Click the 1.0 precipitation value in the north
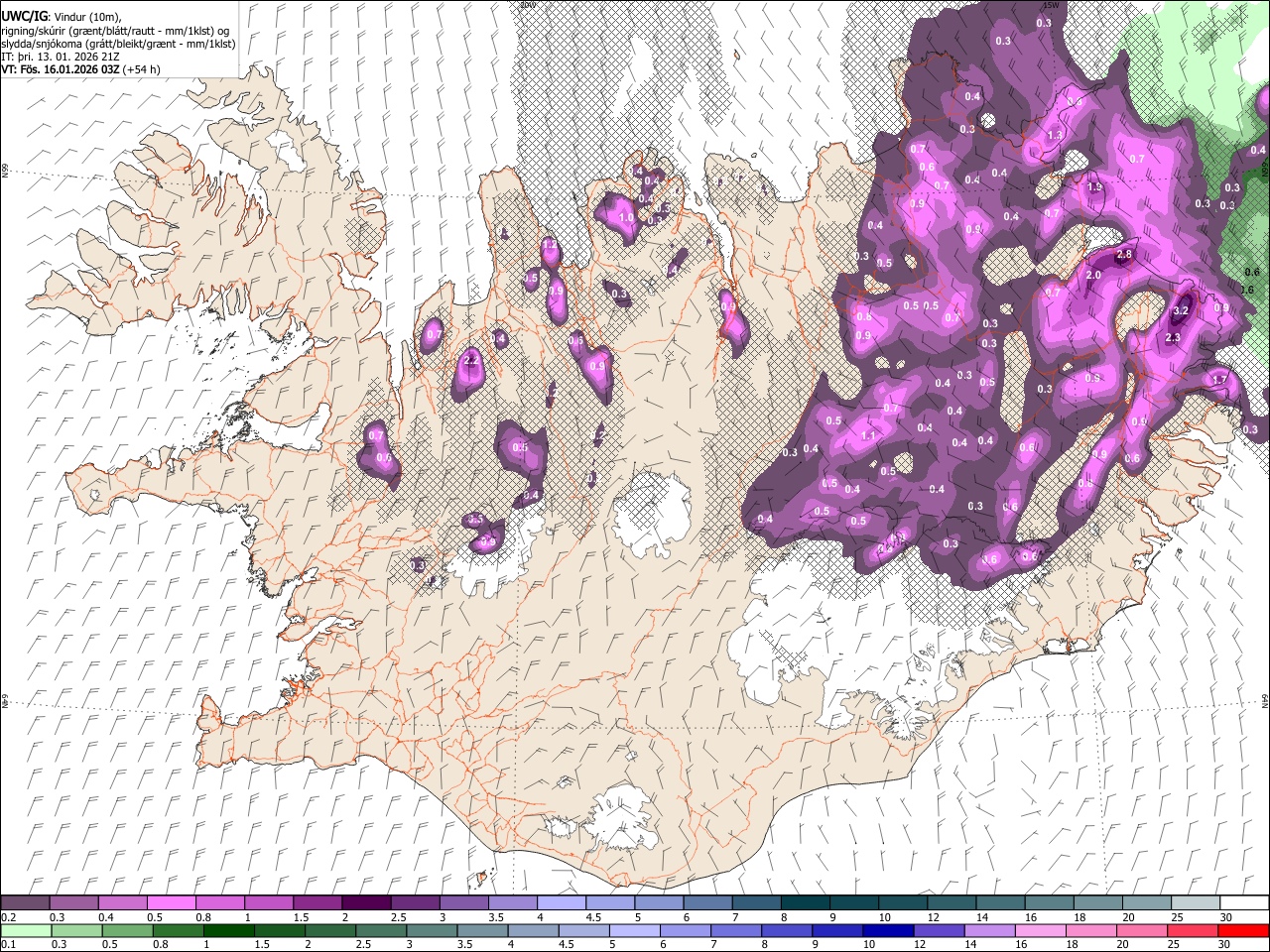The height and width of the screenshot is (952, 1270). tap(626, 218)
